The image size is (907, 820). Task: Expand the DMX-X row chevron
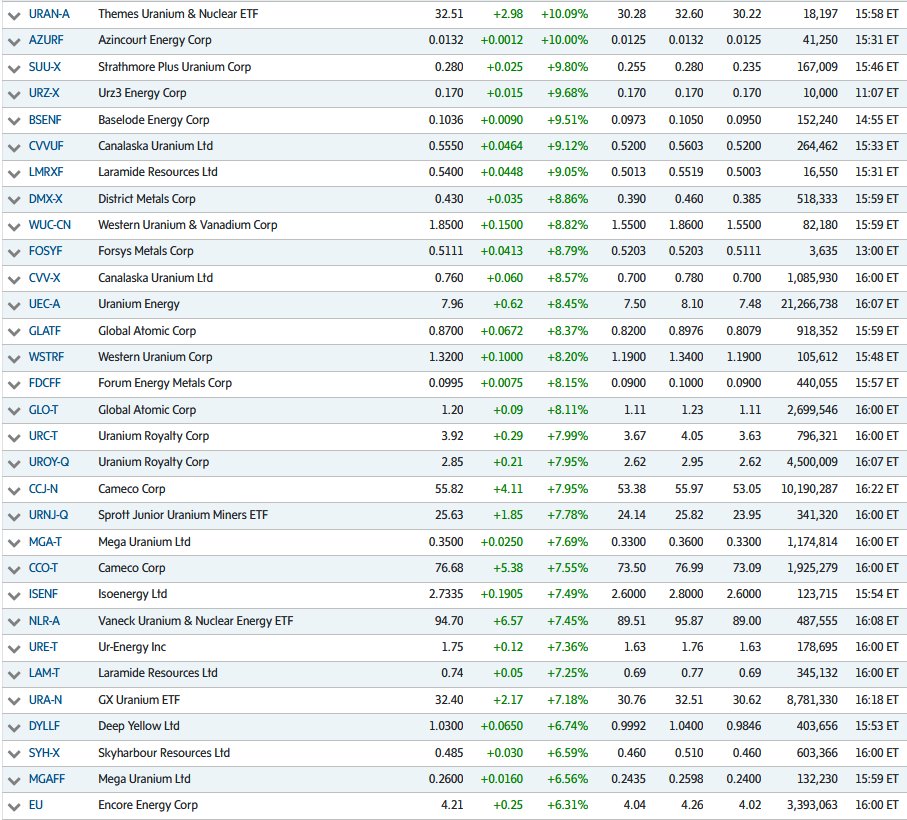click(x=14, y=200)
